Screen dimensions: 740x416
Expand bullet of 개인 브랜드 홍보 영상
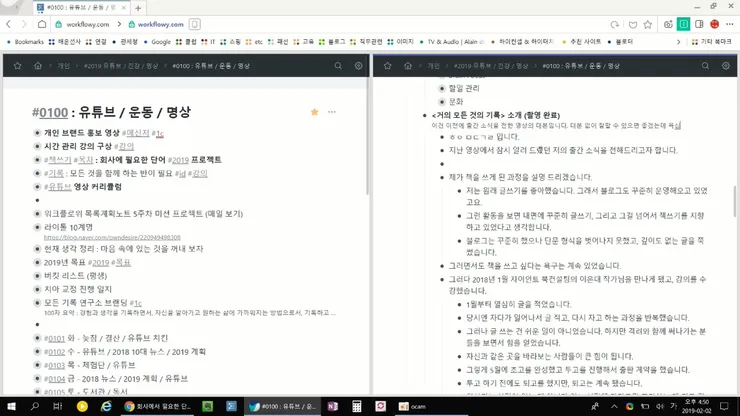click(37, 133)
